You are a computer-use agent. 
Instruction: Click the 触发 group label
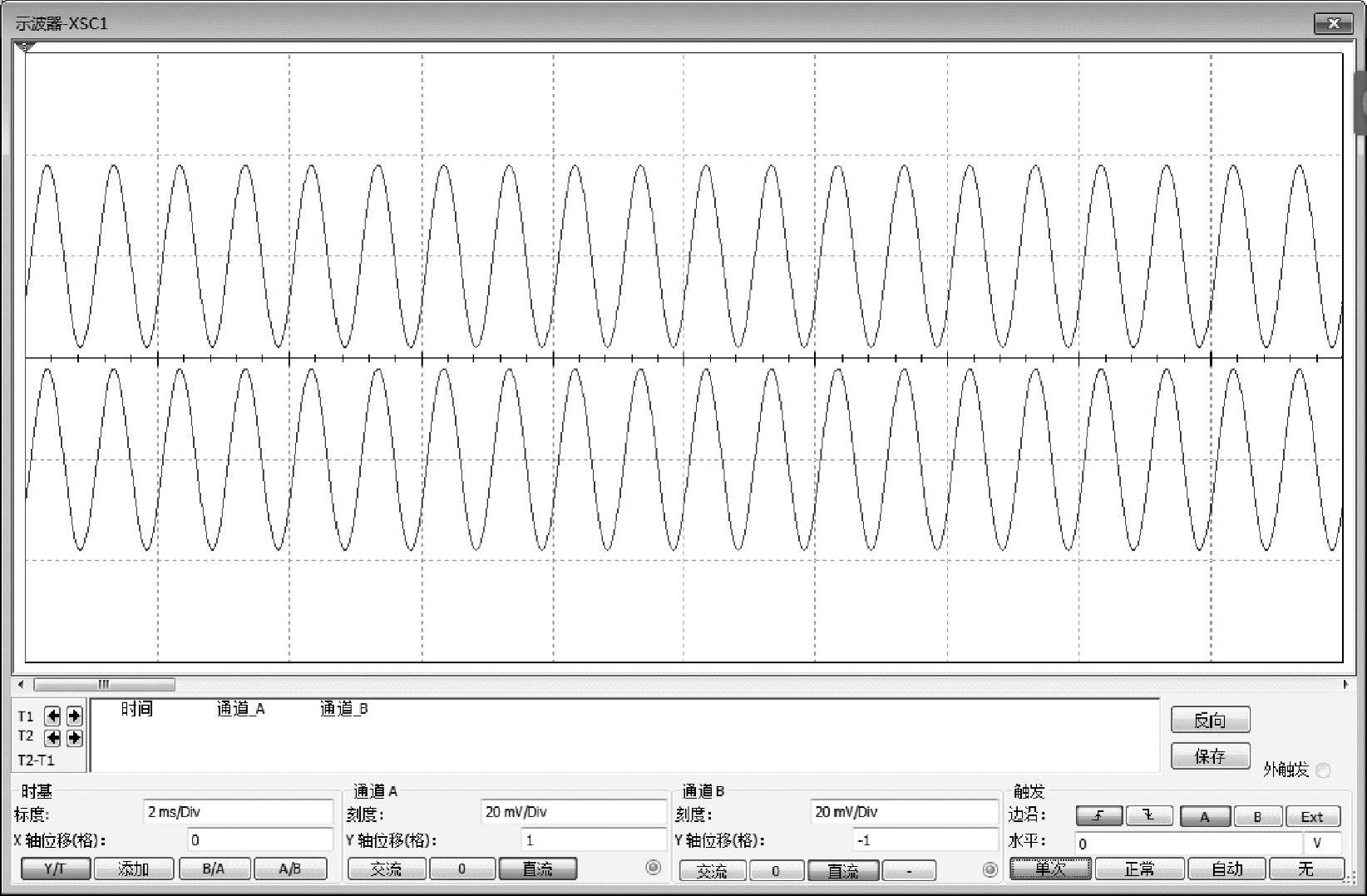click(x=1029, y=792)
